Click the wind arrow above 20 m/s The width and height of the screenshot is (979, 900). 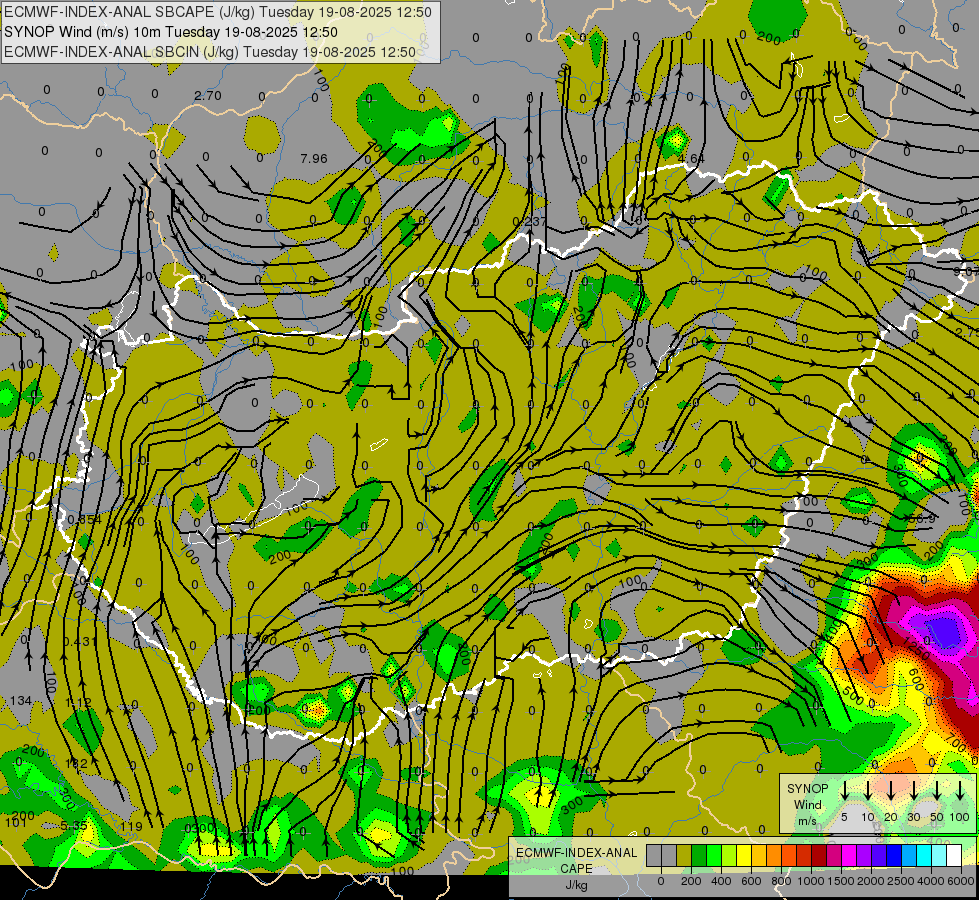pos(890,790)
